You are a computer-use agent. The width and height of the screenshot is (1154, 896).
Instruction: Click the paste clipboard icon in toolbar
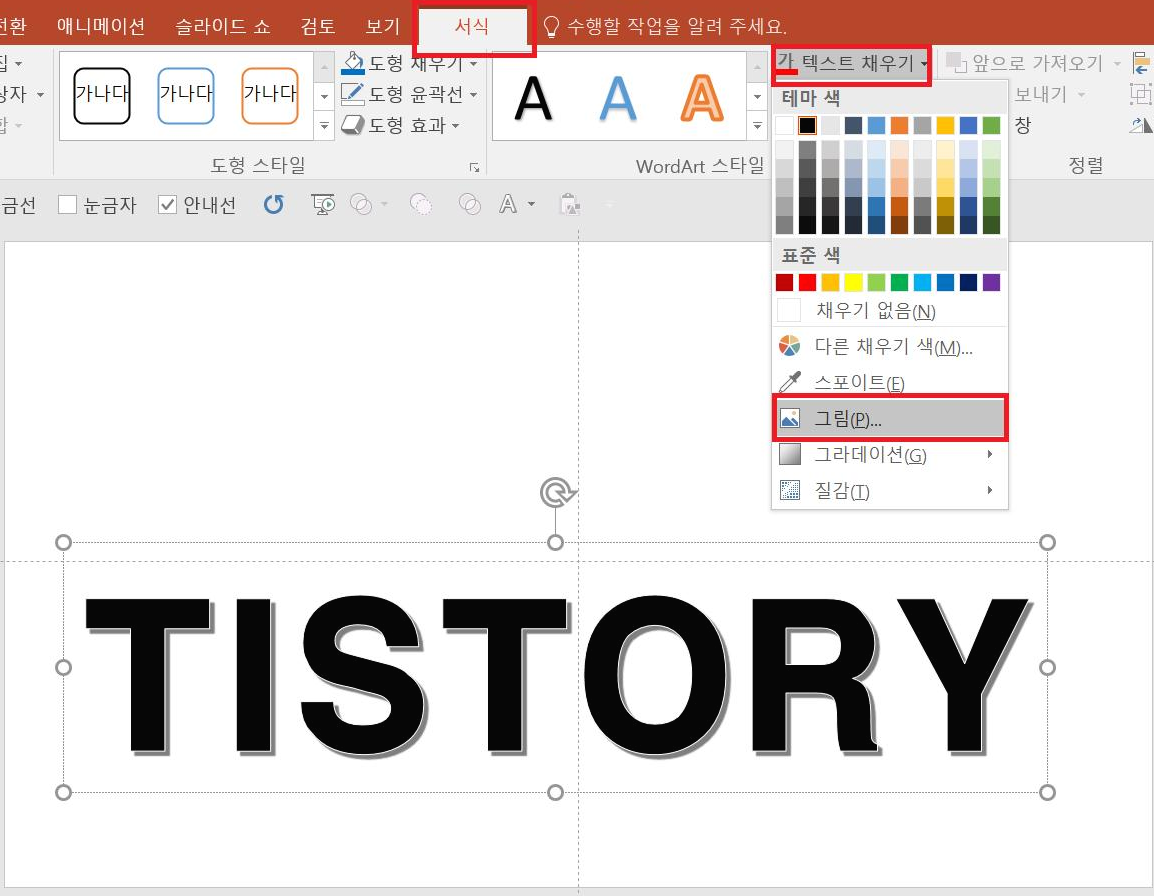pos(570,204)
